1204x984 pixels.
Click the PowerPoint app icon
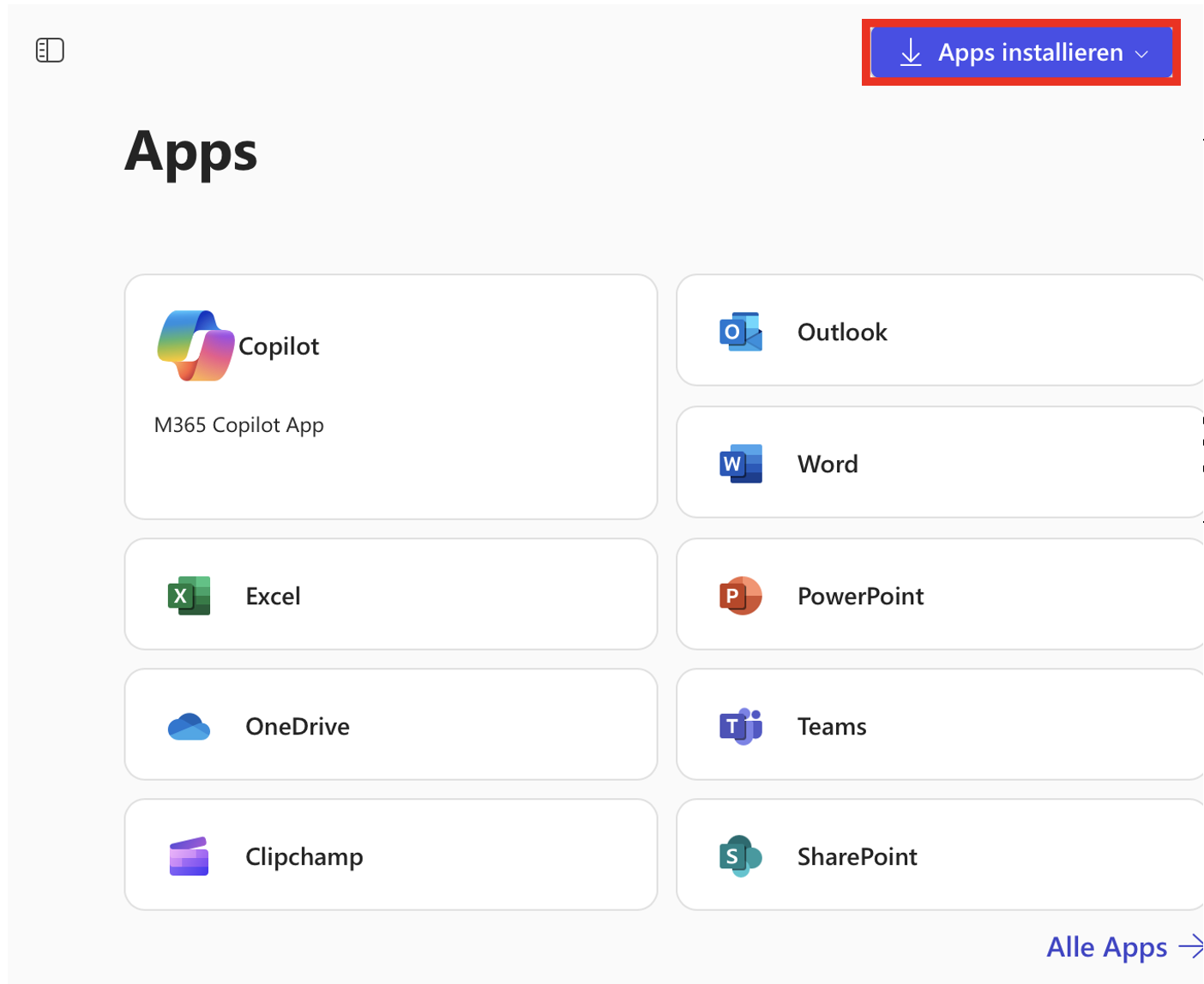click(x=741, y=596)
